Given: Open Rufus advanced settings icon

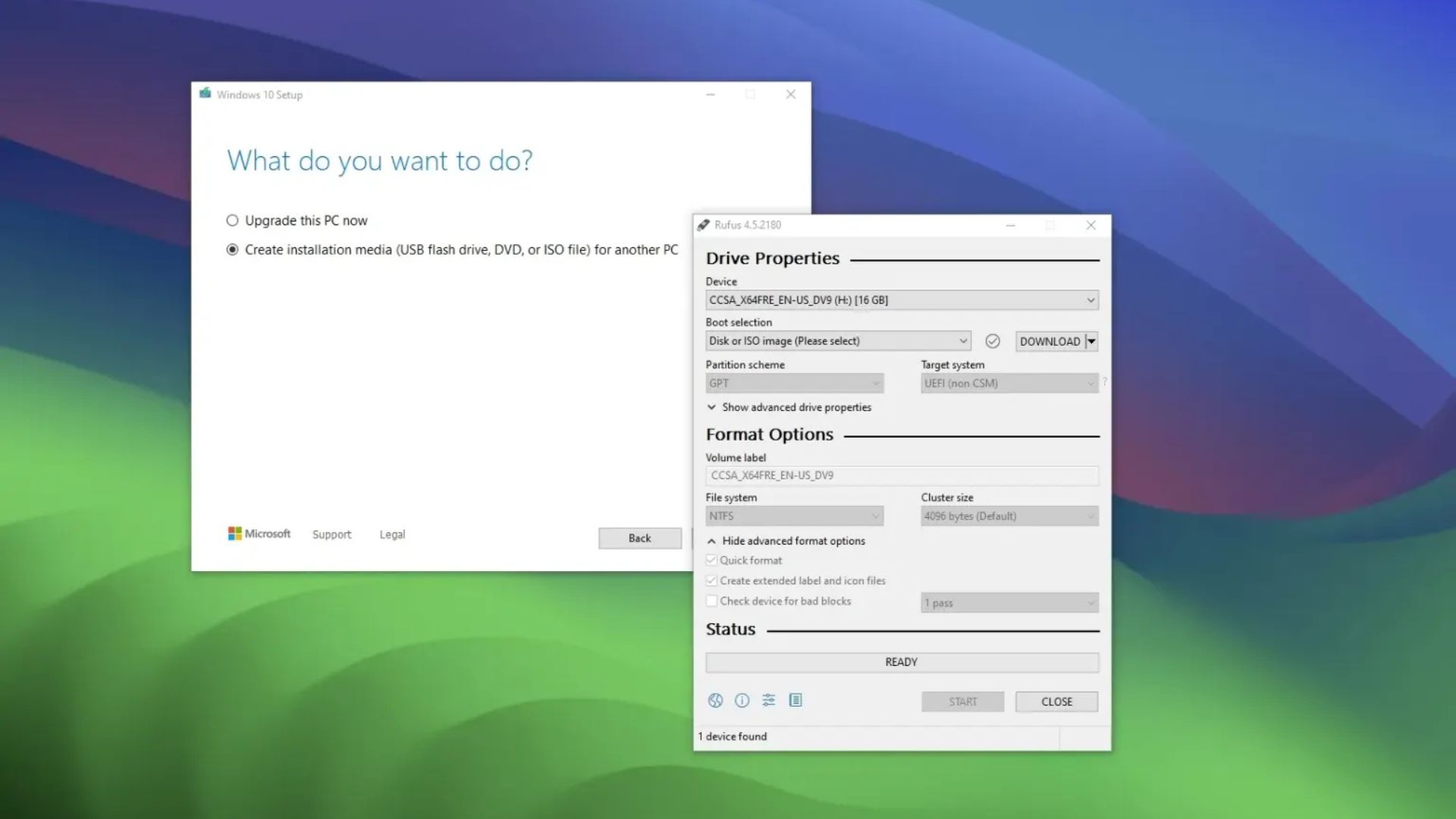Looking at the screenshot, I should (x=768, y=700).
